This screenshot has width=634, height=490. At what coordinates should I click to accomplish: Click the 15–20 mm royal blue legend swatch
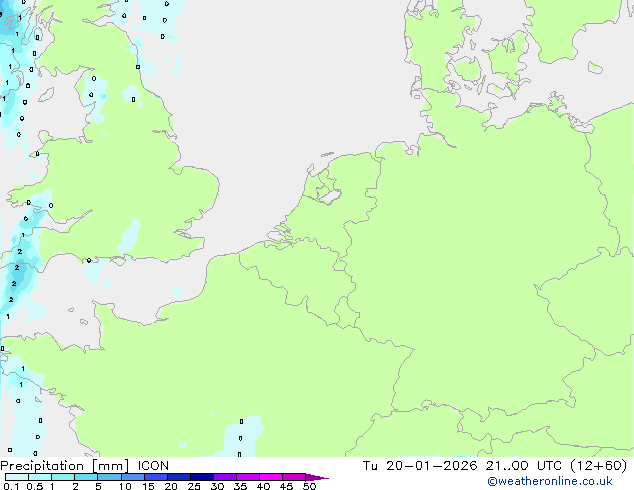[155, 477]
